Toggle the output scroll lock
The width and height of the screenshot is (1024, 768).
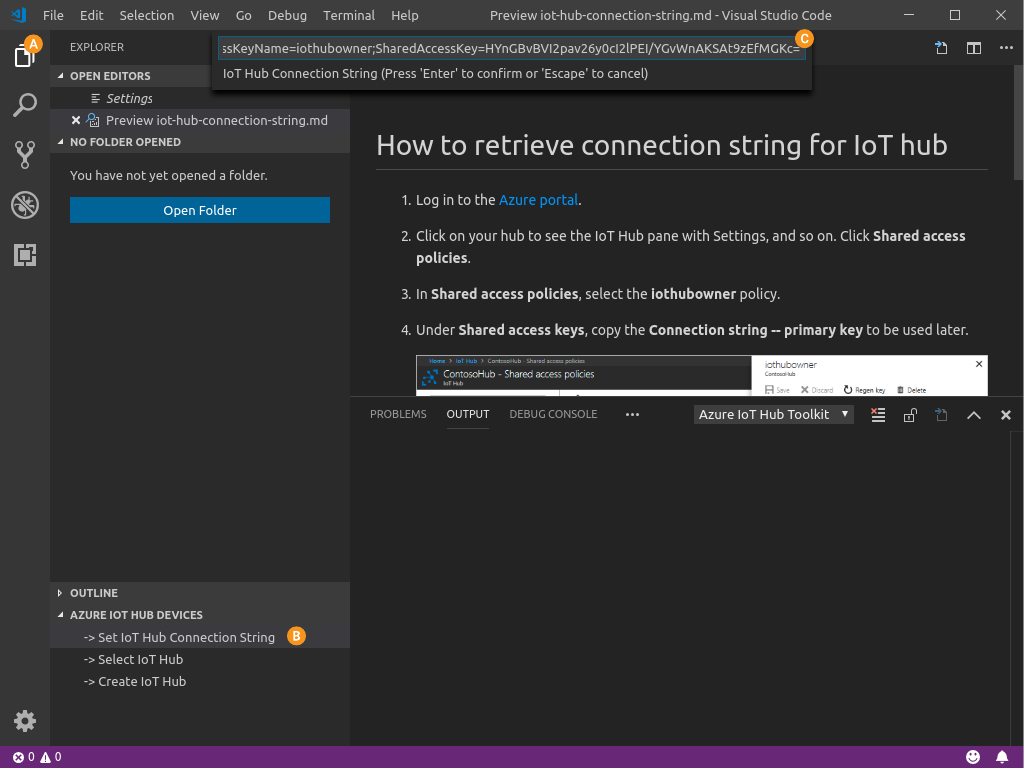(x=909, y=415)
